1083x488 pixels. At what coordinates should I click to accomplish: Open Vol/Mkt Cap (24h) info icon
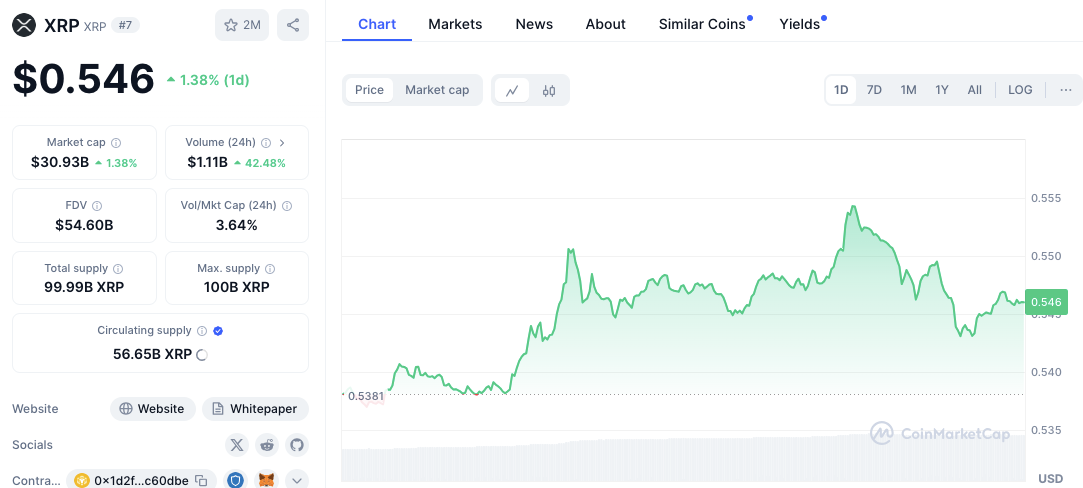(287, 206)
